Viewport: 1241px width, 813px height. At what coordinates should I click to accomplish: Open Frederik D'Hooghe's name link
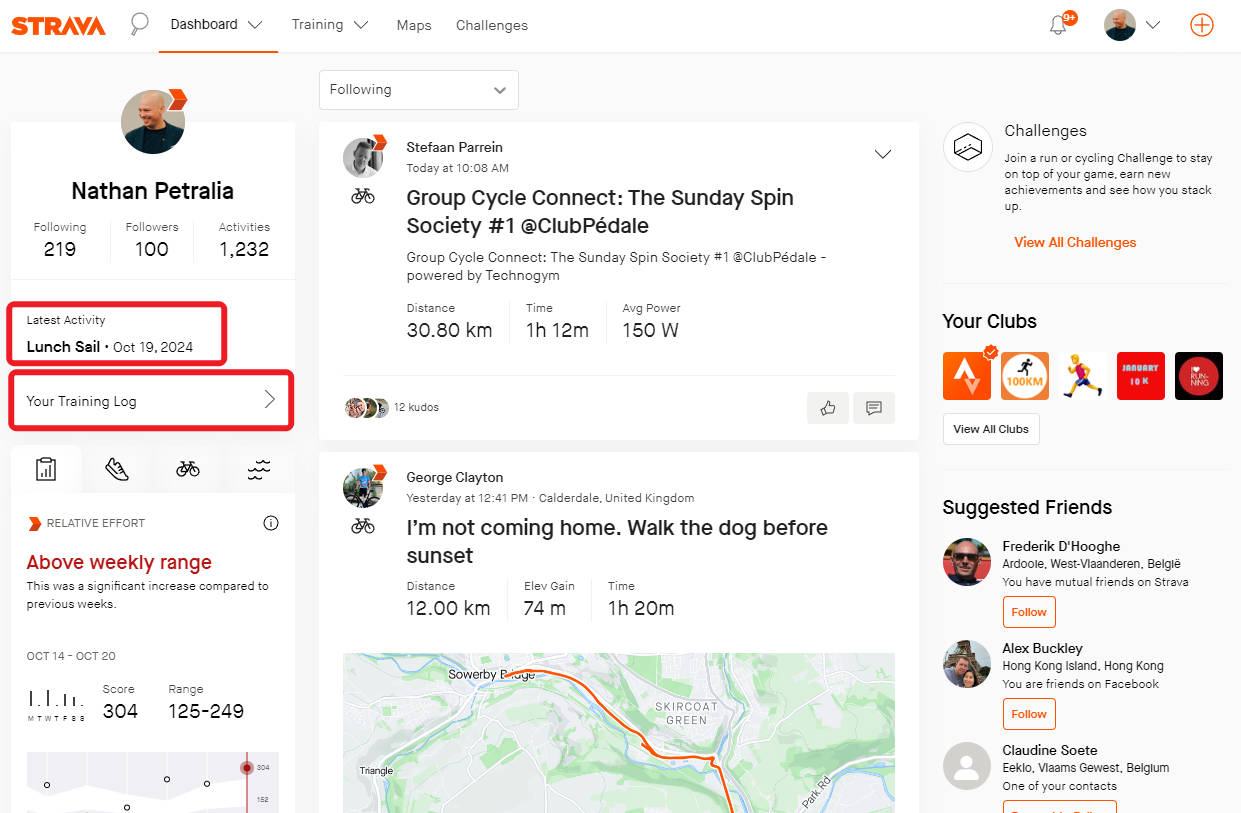(1061, 546)
